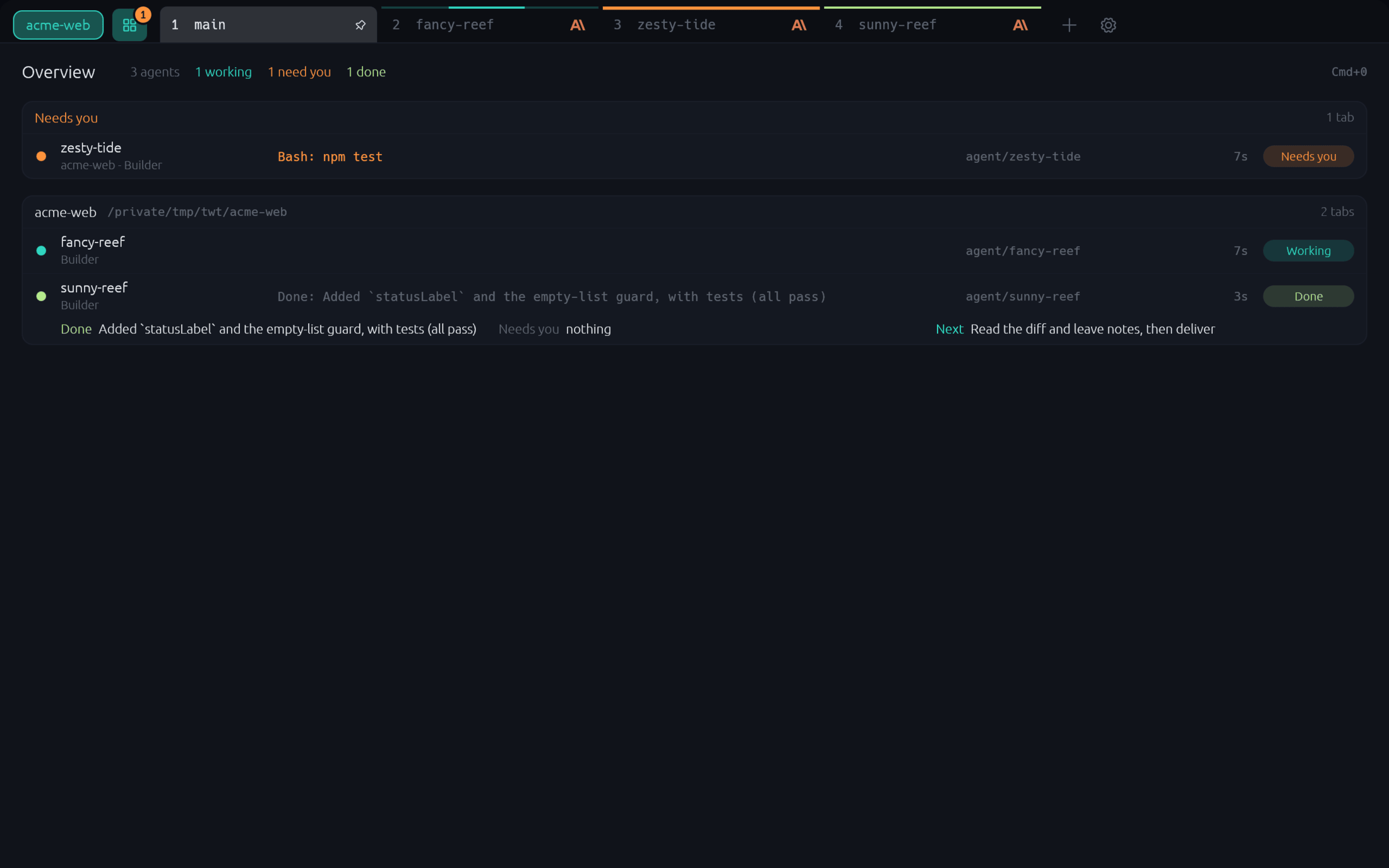This screenshot has height=868, width=1389.
Task: Click the 3 agents summary text
Action: tap(155, 72)
